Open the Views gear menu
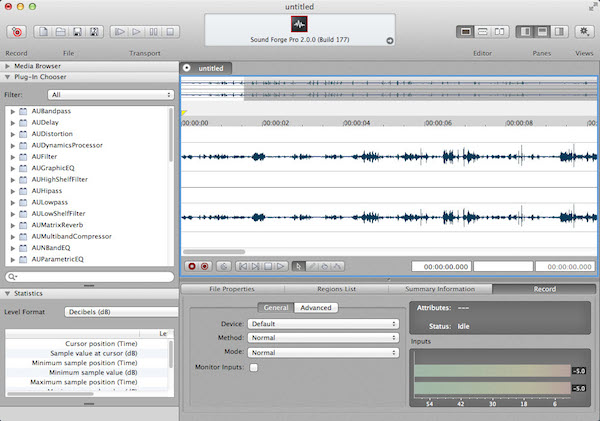600x421 pixels. click(x=584, y=33)
